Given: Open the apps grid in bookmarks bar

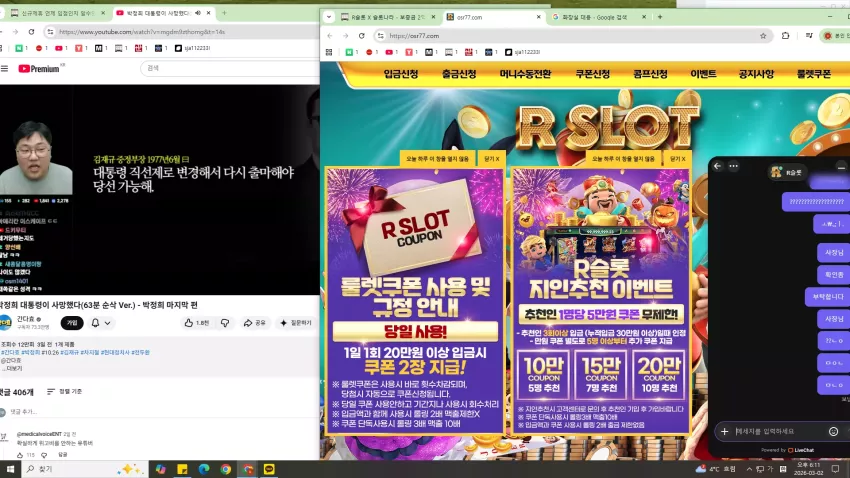Looking at the screenshot, I should [329, 52].
